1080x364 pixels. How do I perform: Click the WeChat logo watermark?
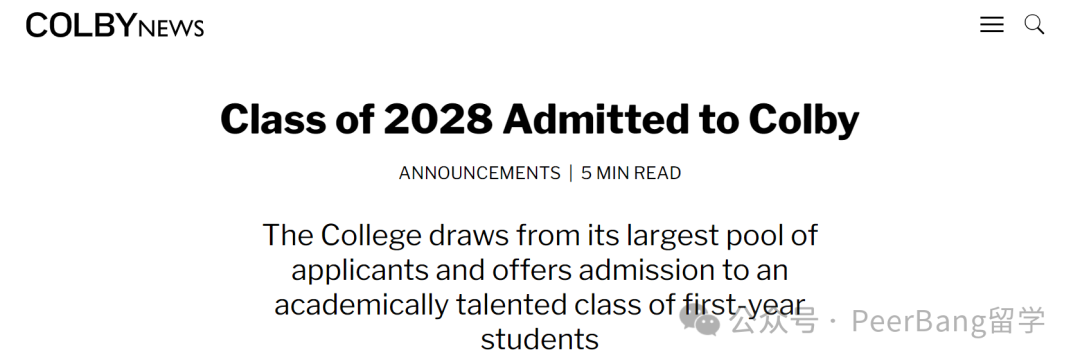(700, 321)
